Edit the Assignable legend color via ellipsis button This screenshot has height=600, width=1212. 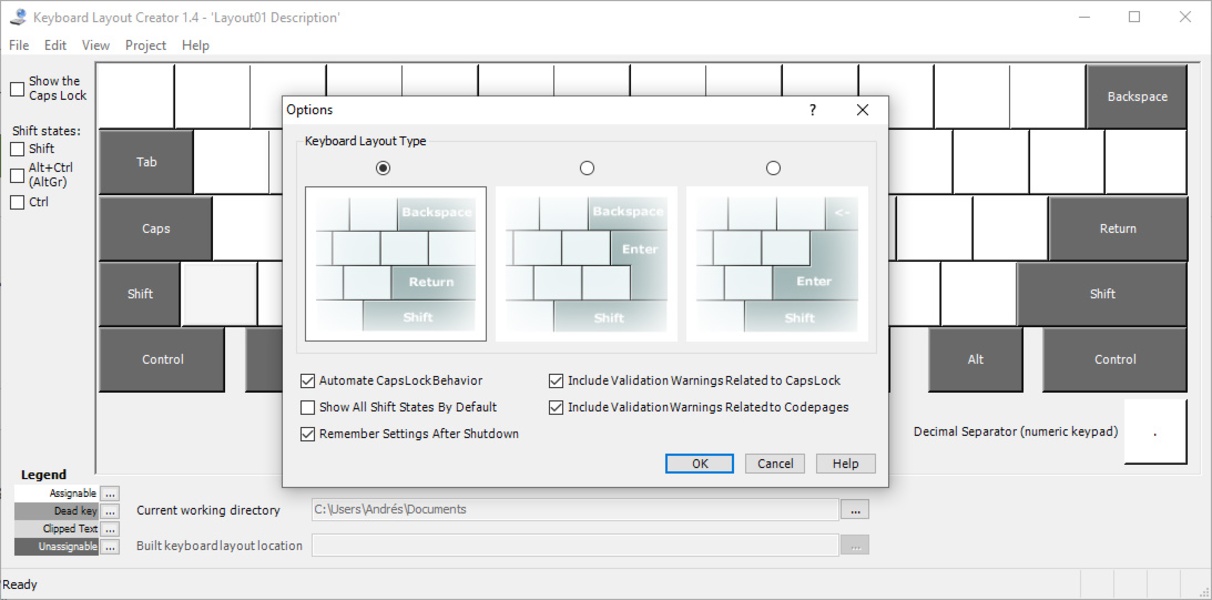point(110,493)
